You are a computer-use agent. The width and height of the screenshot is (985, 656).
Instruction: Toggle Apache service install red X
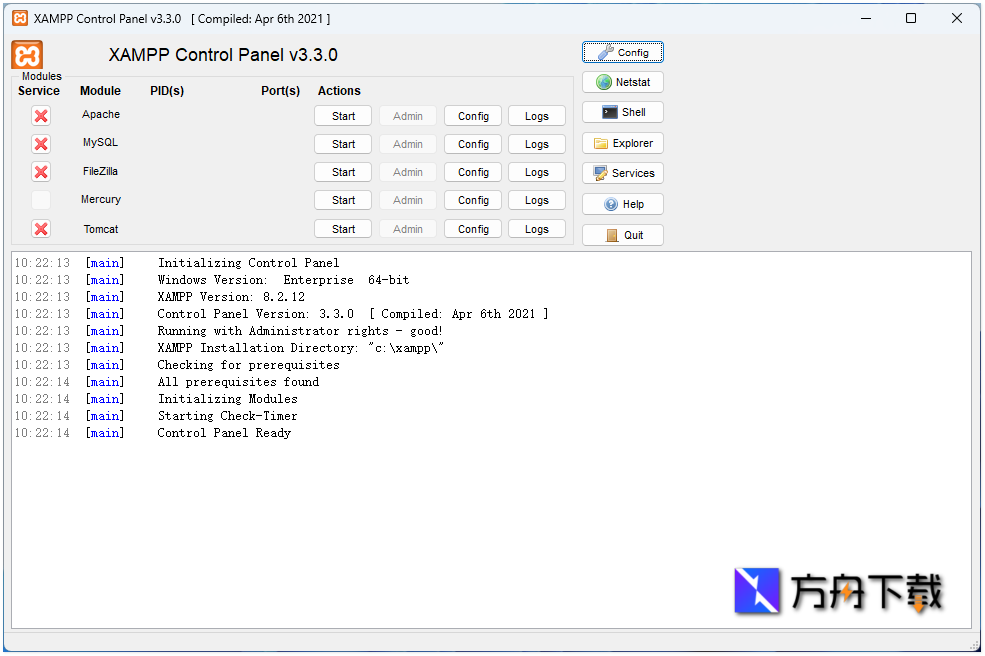point(41,116)
